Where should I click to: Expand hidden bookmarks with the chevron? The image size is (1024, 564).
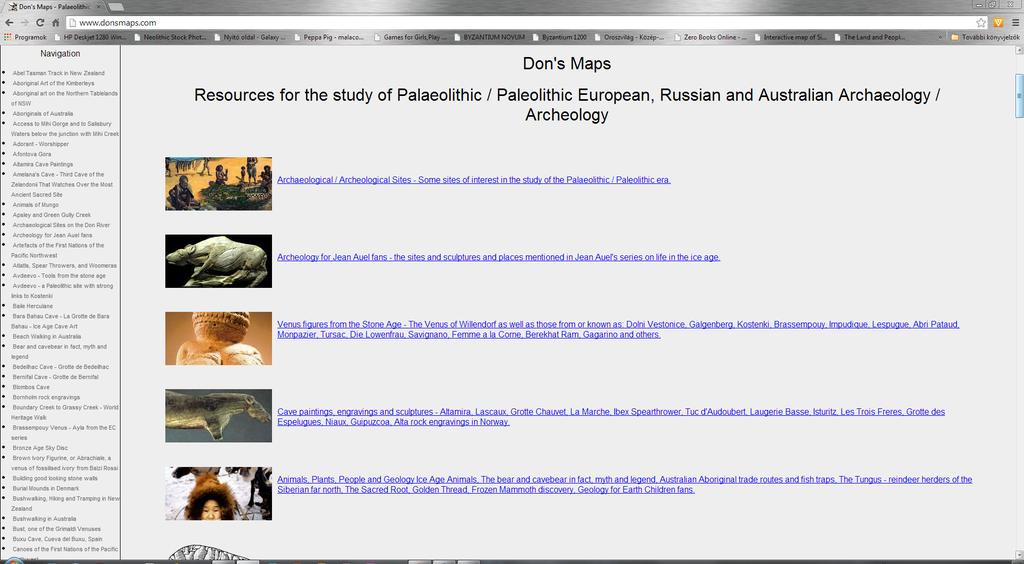940,37
